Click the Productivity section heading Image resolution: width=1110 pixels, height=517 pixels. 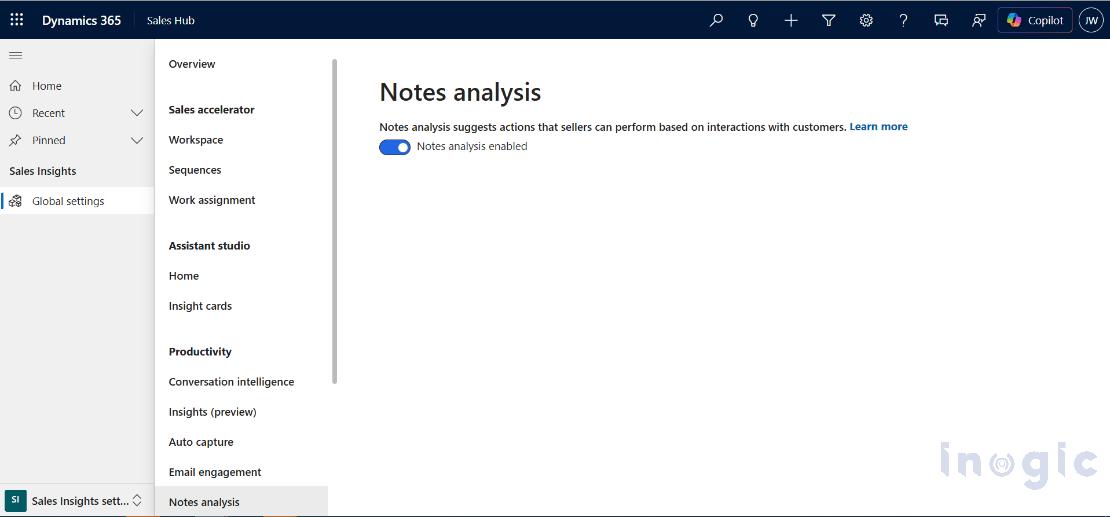click(x=200, y=351)
